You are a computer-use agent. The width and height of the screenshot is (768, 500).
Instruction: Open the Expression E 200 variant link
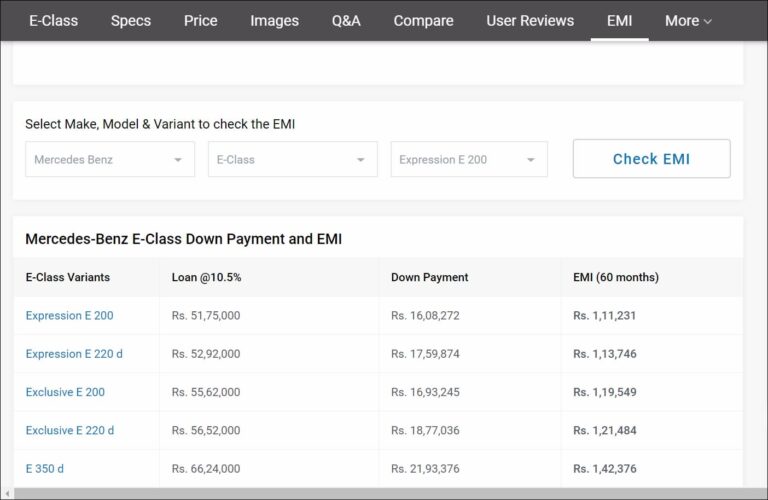(70, 316)
